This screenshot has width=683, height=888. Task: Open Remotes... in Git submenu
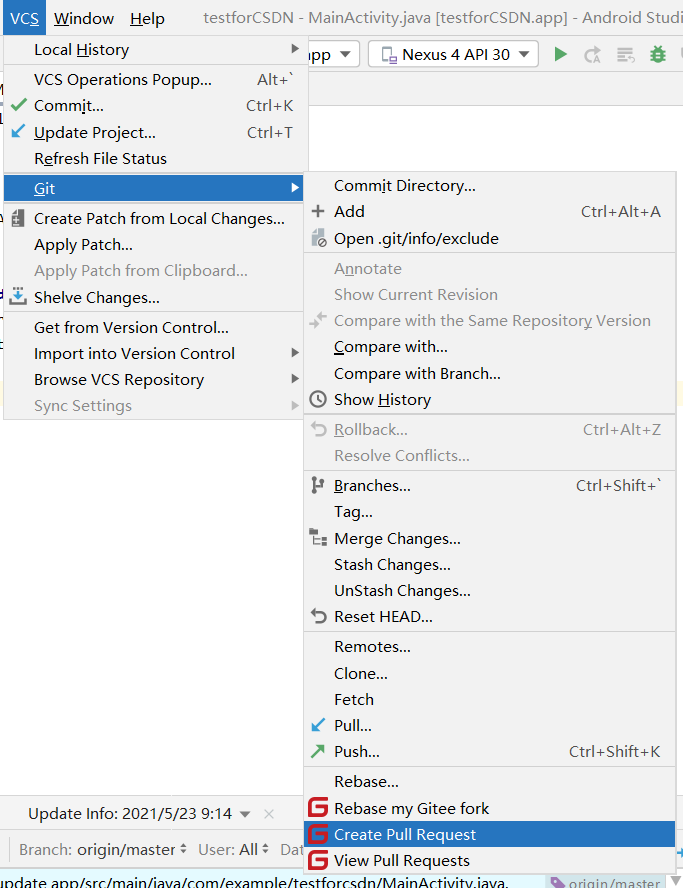[490, 647]
